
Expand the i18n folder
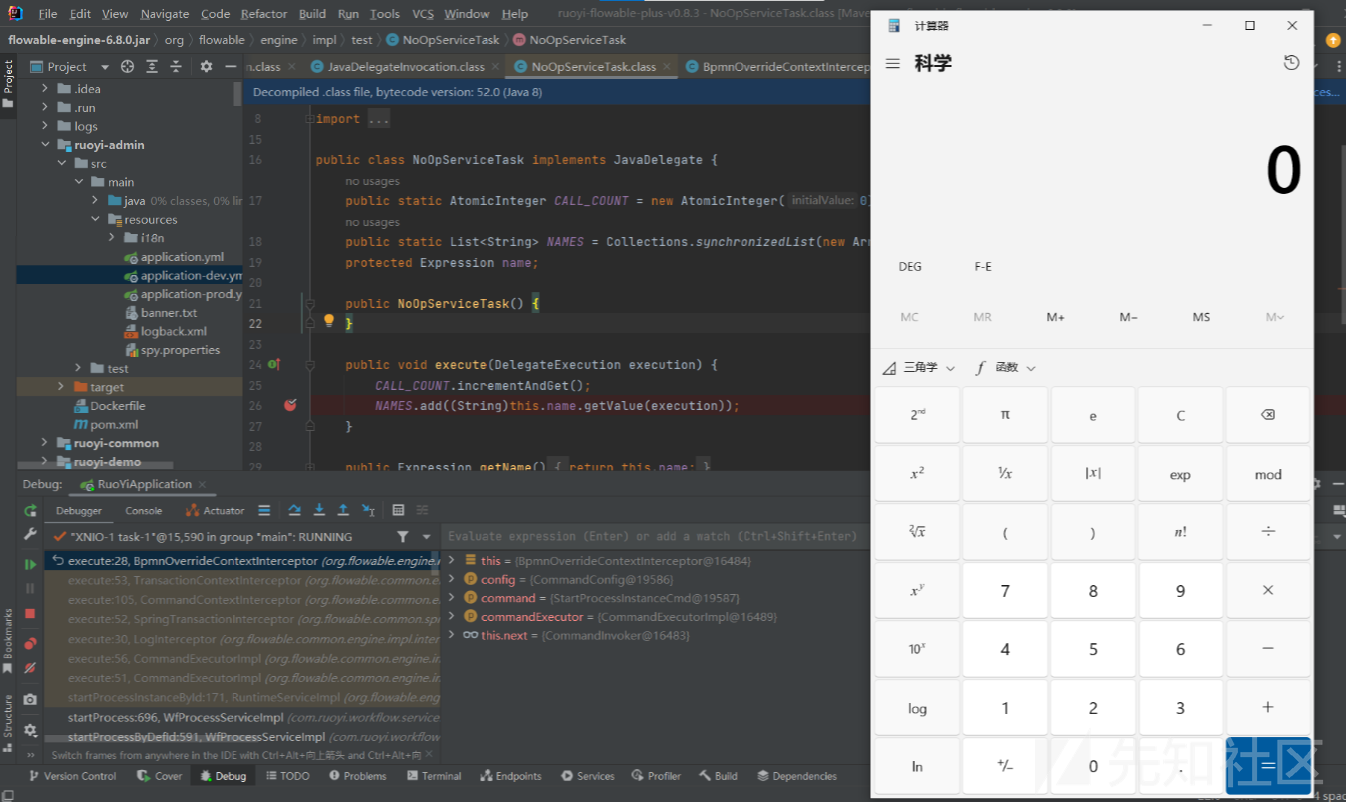coord(112,238)
